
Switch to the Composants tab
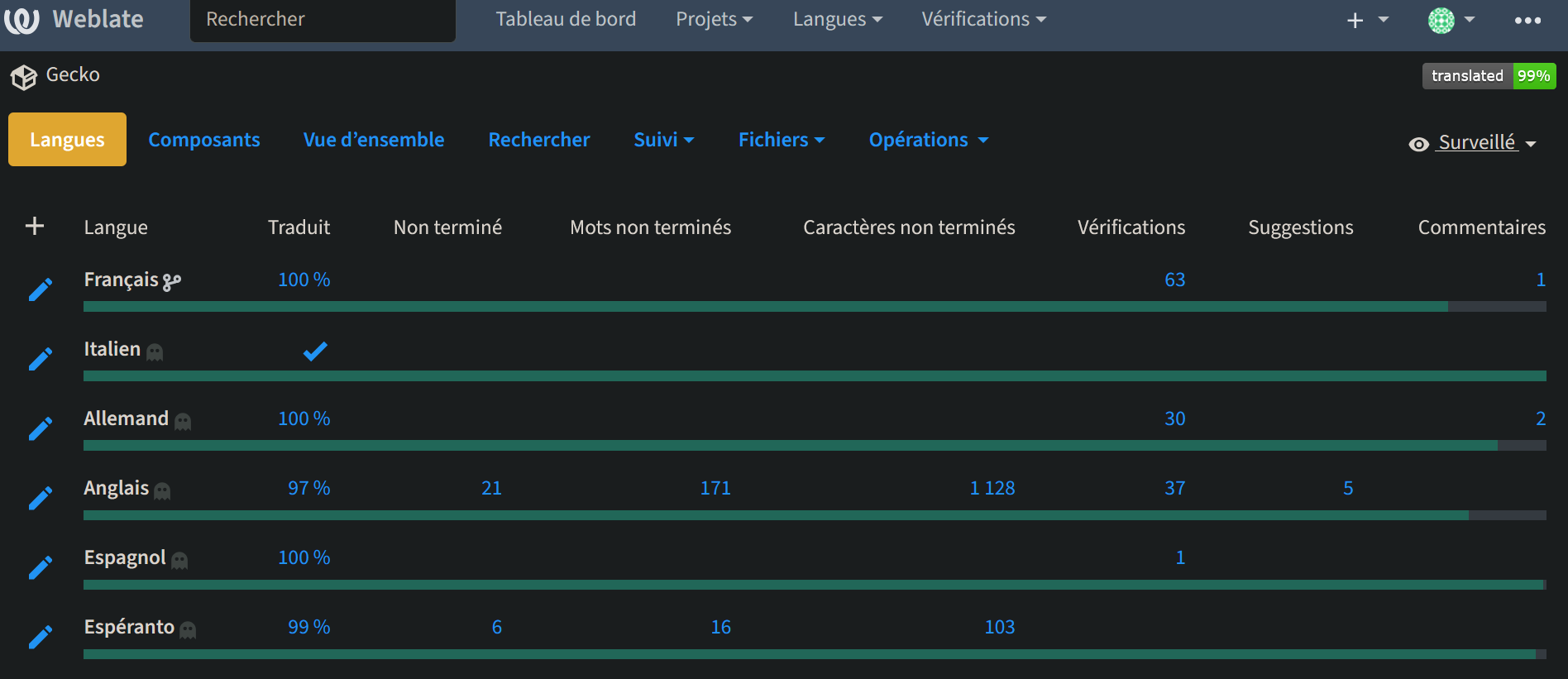pyautogui.click(x=204, y=140)
